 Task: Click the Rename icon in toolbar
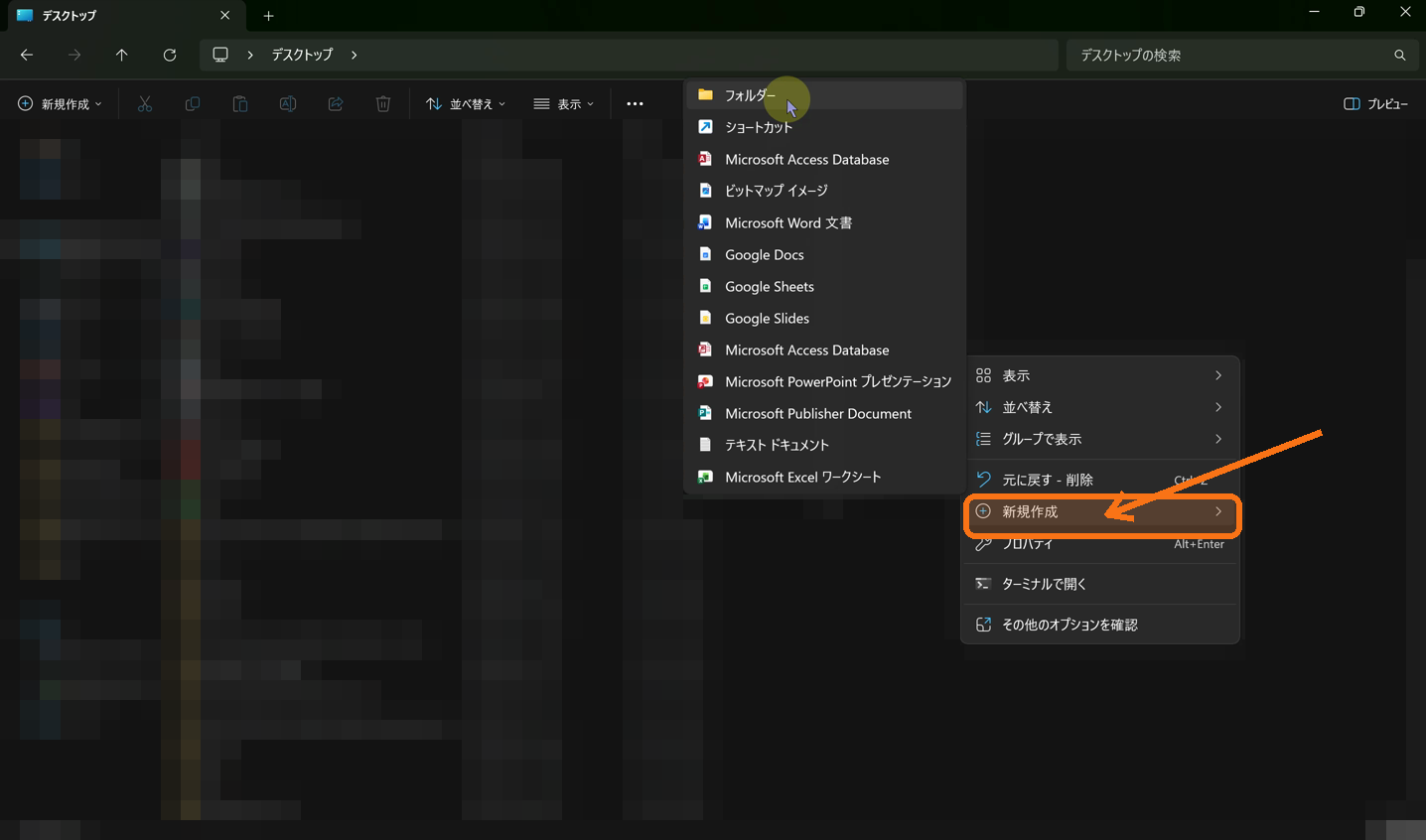click(288, 103)
